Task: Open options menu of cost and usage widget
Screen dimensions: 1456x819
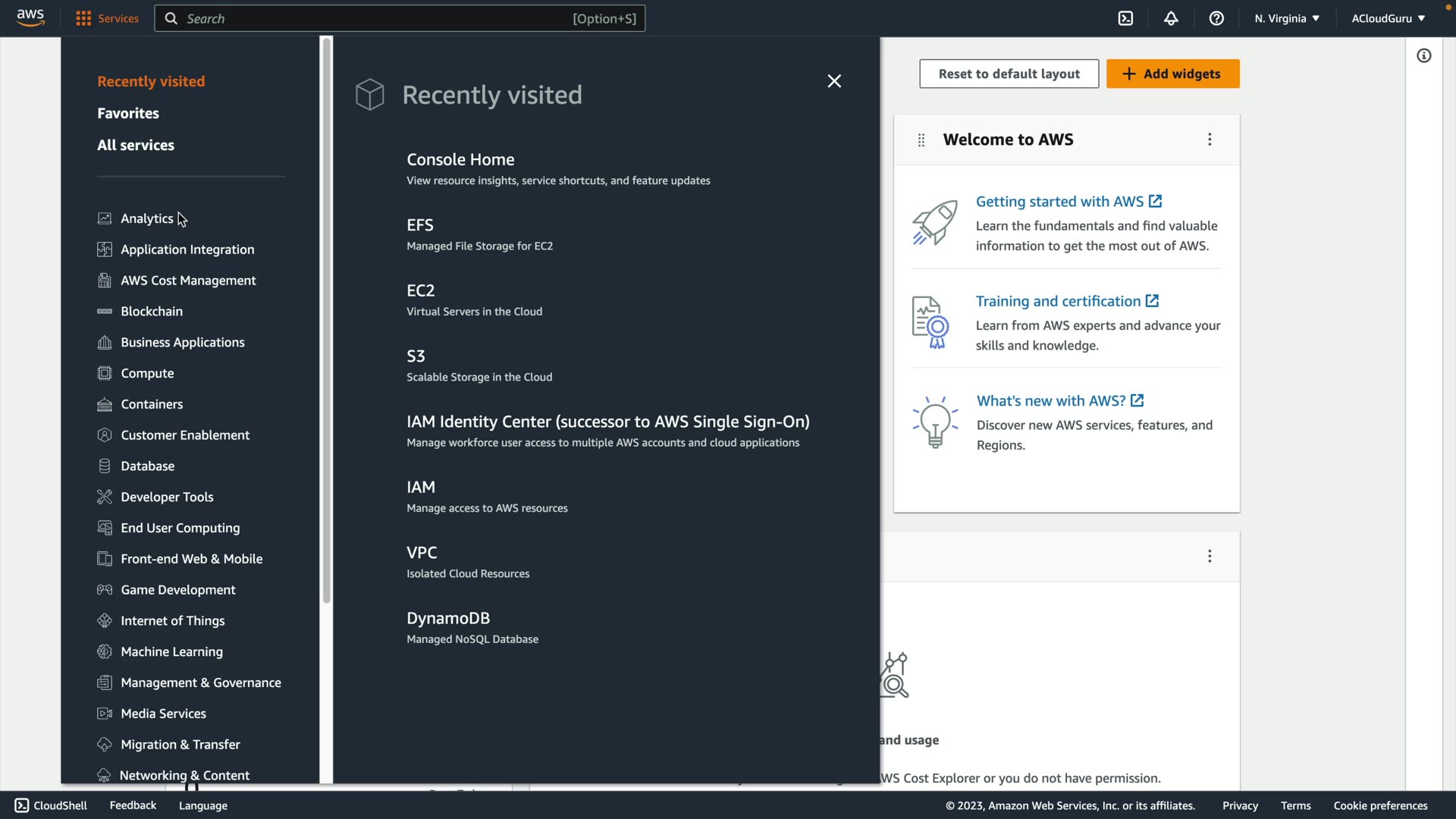Action: click(1210, 557)
